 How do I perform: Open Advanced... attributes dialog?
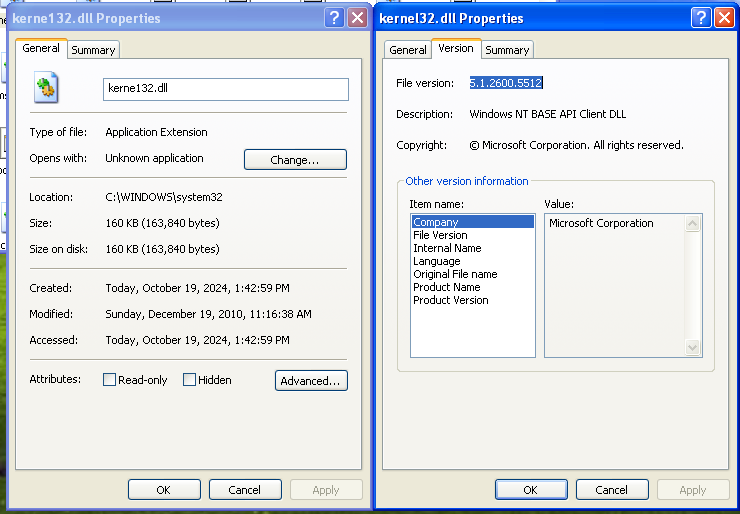(x=311, y=380)
